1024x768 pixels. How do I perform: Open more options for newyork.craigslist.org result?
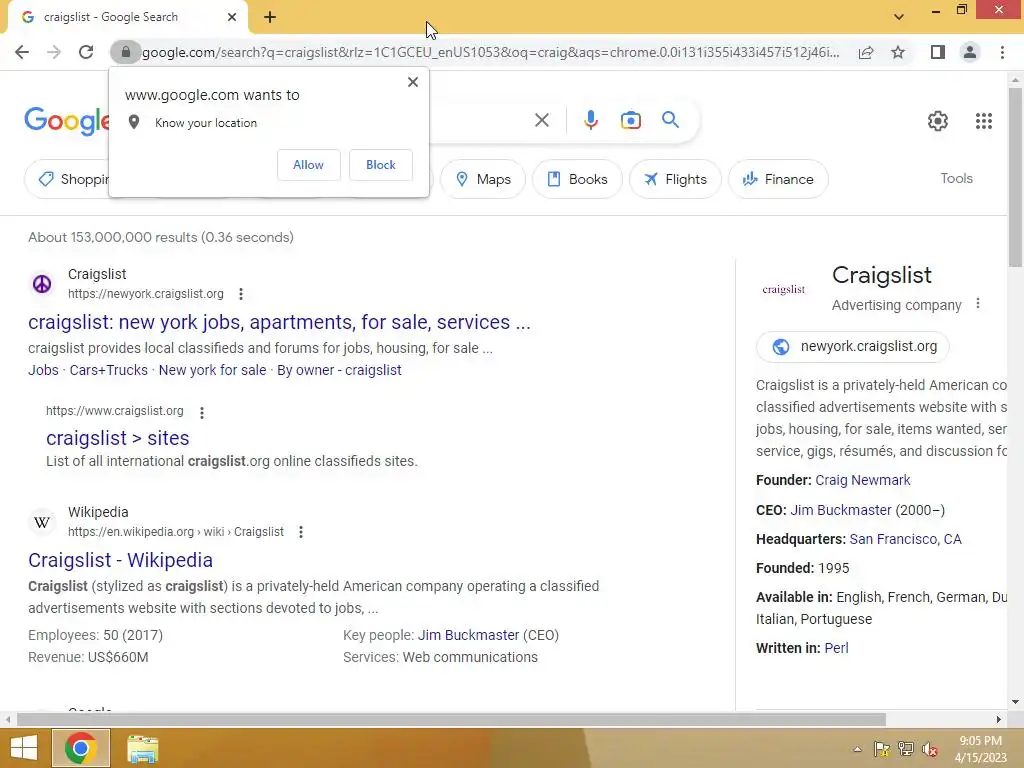click(x=241, y=294)
